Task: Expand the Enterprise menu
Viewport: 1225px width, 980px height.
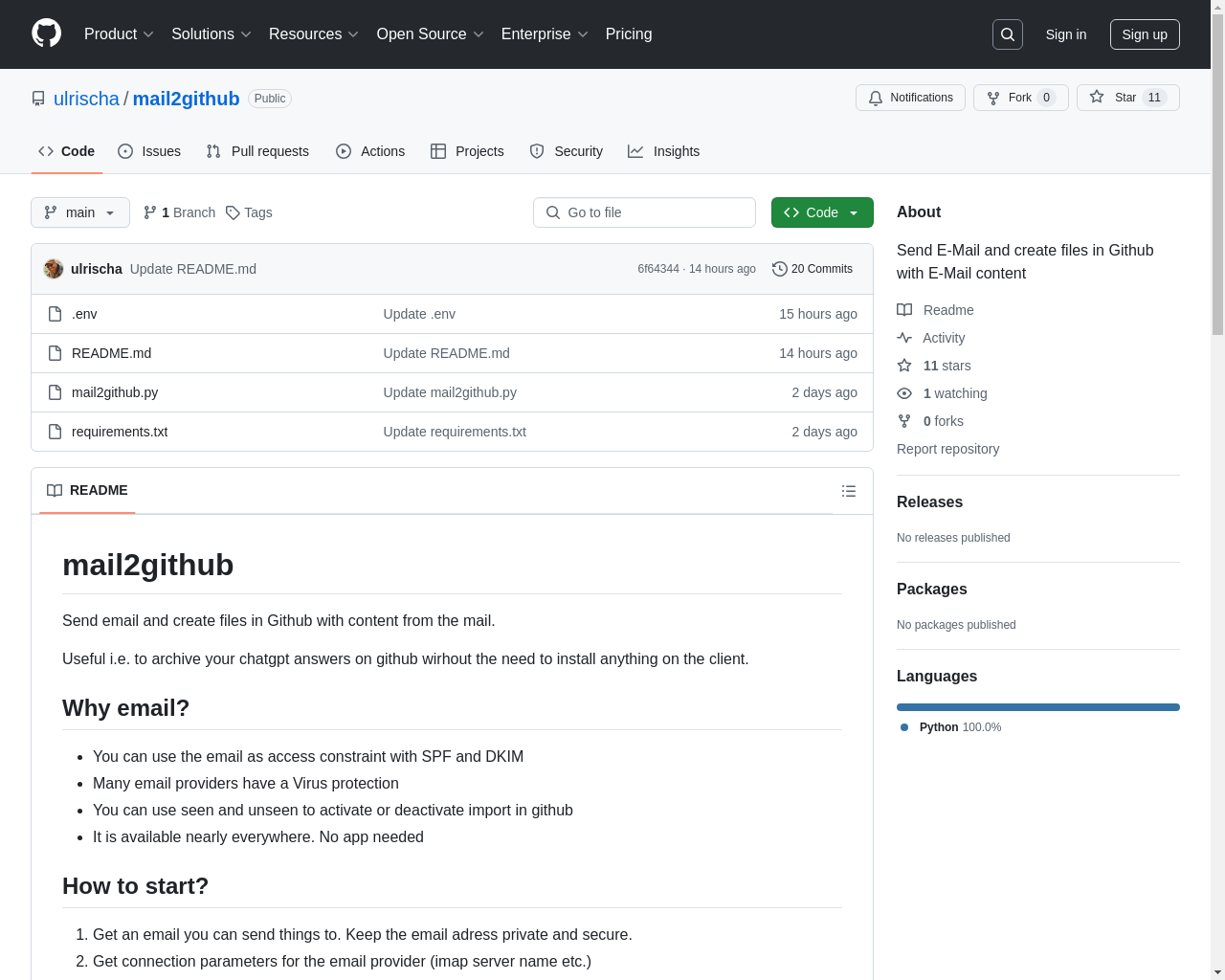Action: 545,34
